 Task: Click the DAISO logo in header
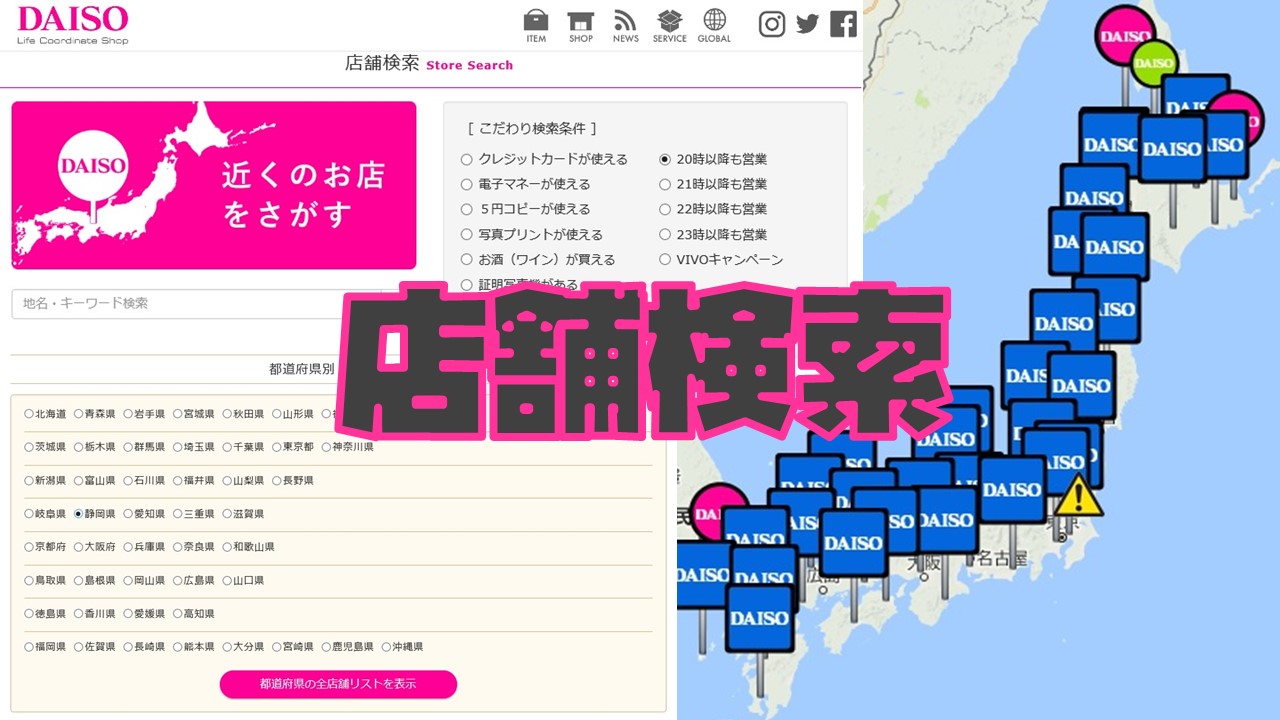coord(73,25)
